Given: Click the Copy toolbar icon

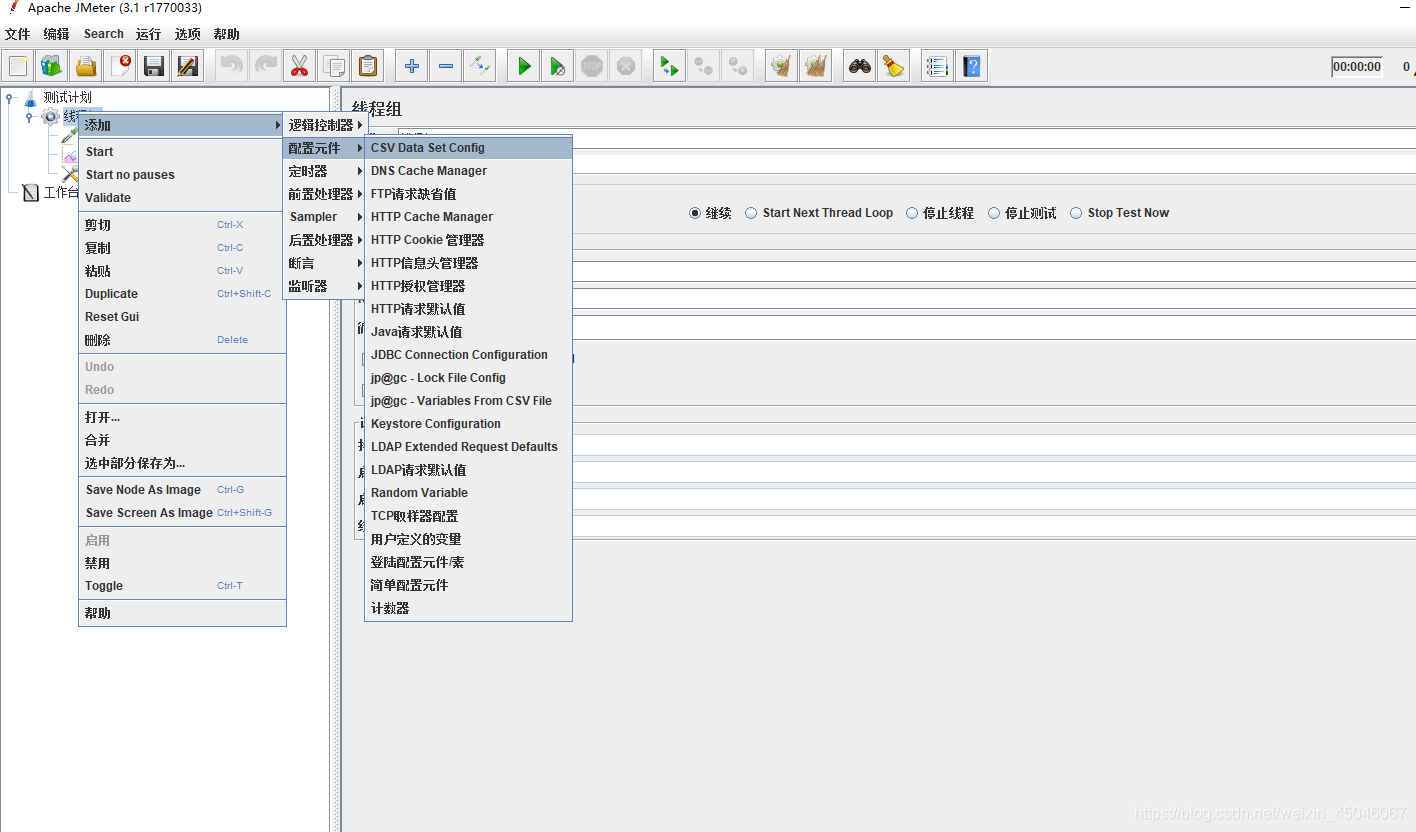Looking at the screenshot, I should pyautogui.click(x=334, y=67).
